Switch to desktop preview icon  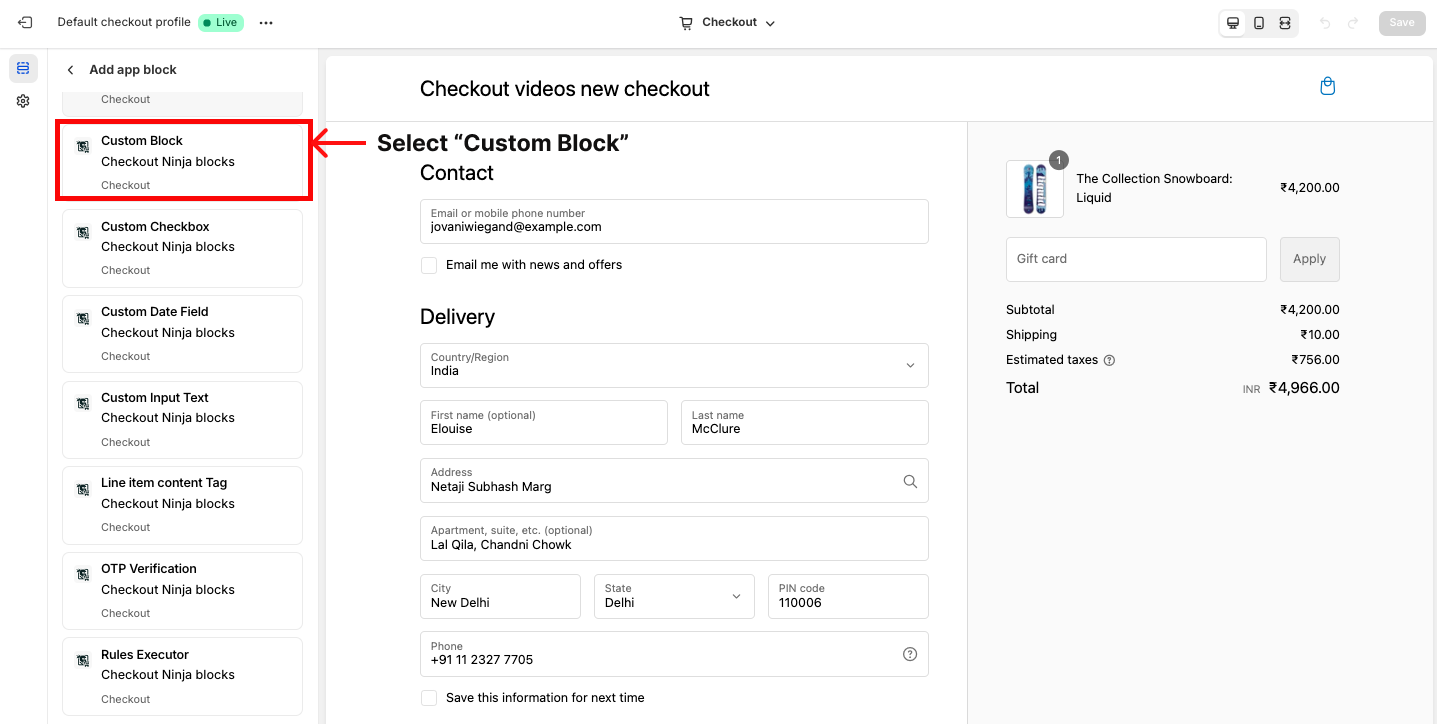[x=1233, y=23]
